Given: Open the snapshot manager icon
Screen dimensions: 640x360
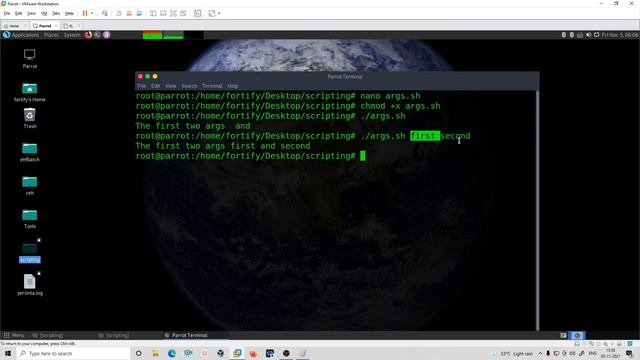Looking at the screenshot, I should [139, 13].
